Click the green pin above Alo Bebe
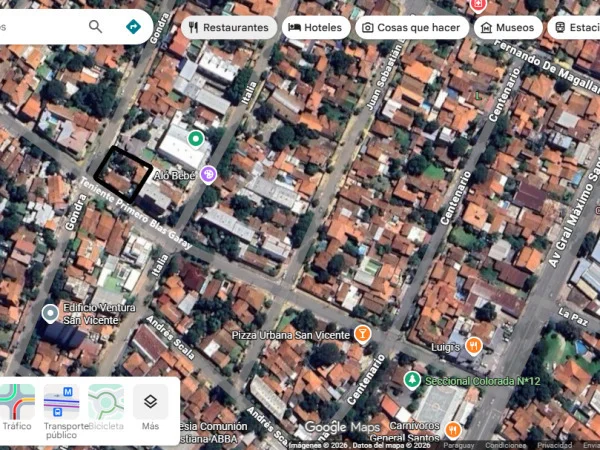This screenshot has height=450, width=600. click(196, 139)
